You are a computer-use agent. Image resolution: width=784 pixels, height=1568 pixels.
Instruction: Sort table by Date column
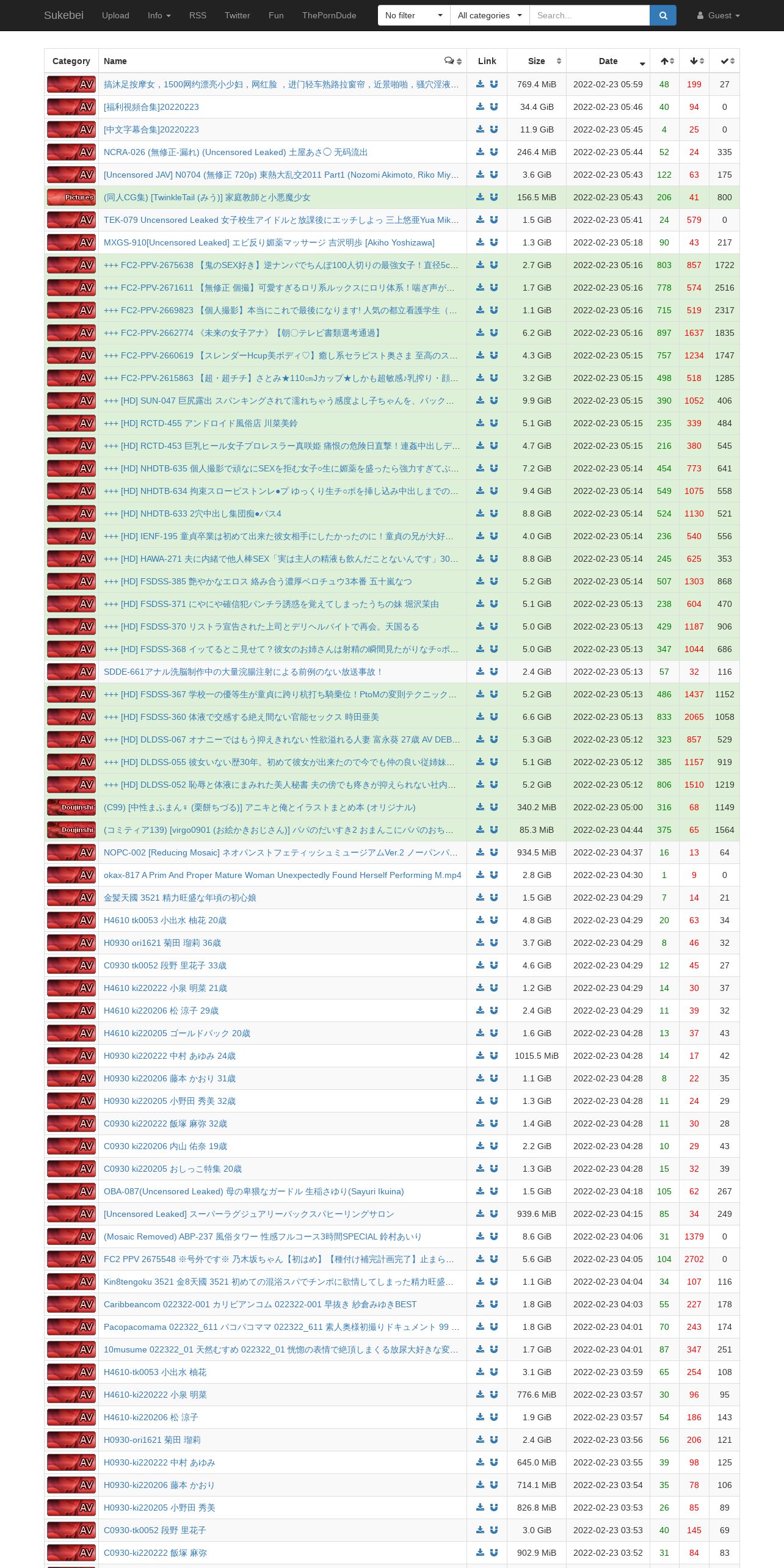coord(608,61)
